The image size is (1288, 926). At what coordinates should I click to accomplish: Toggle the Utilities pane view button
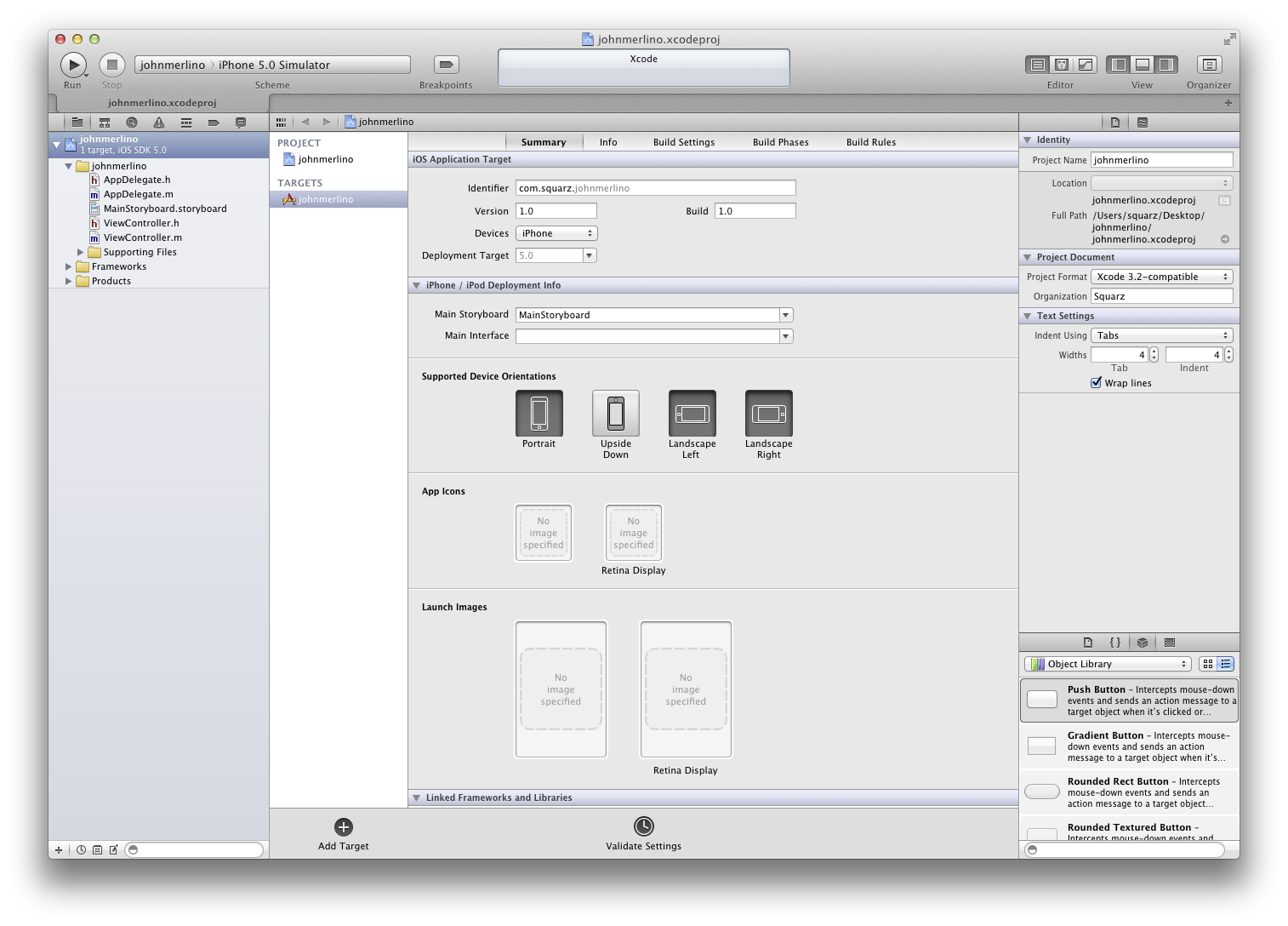point(1166,65)
